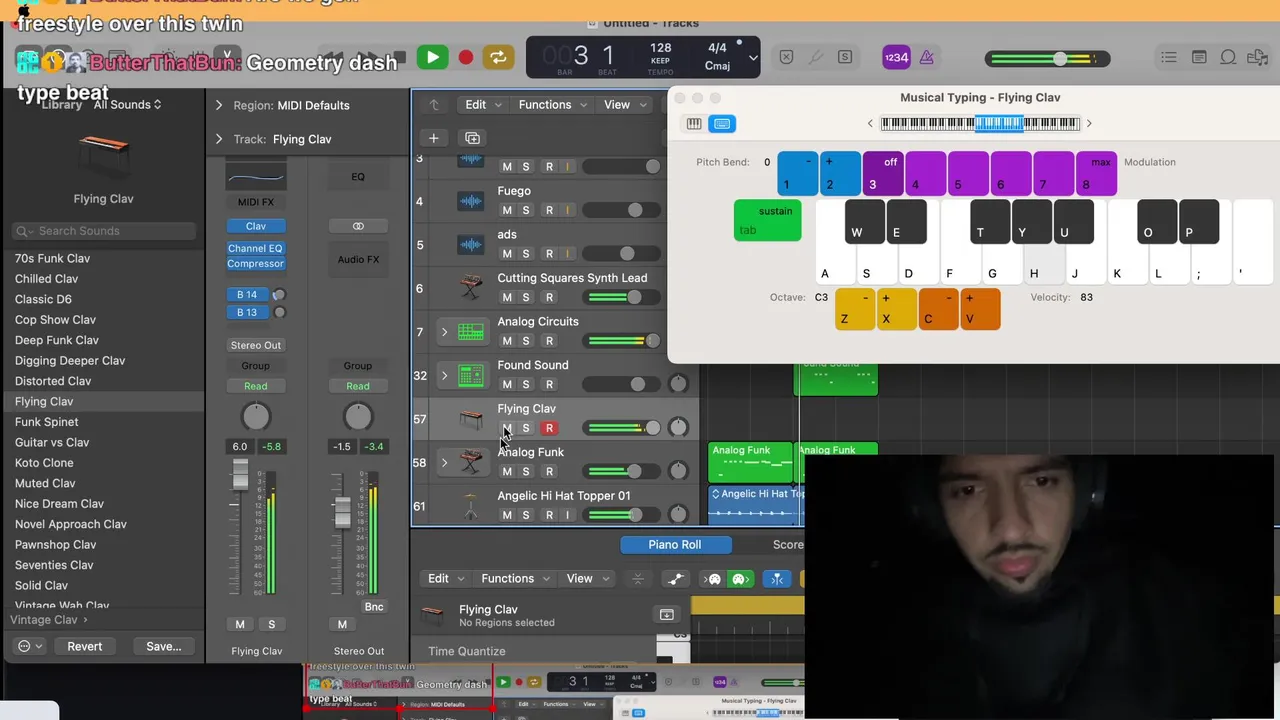Shift keyboard range left in Musical Typing
This screenshot has height=720, width=1280.
click(870, 124)
